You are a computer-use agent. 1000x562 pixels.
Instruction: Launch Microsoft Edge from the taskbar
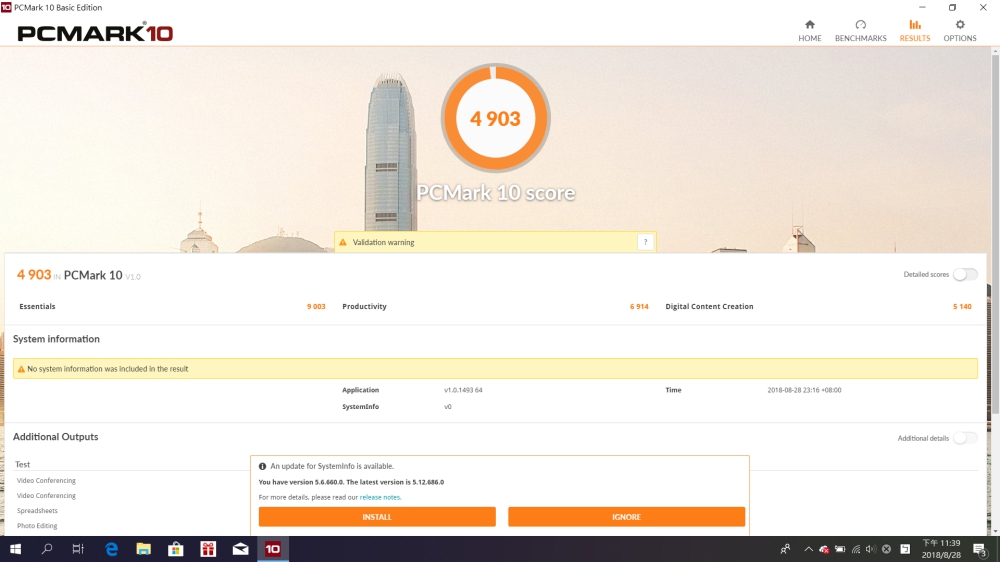pyautogui.click(x=112, y=549)
